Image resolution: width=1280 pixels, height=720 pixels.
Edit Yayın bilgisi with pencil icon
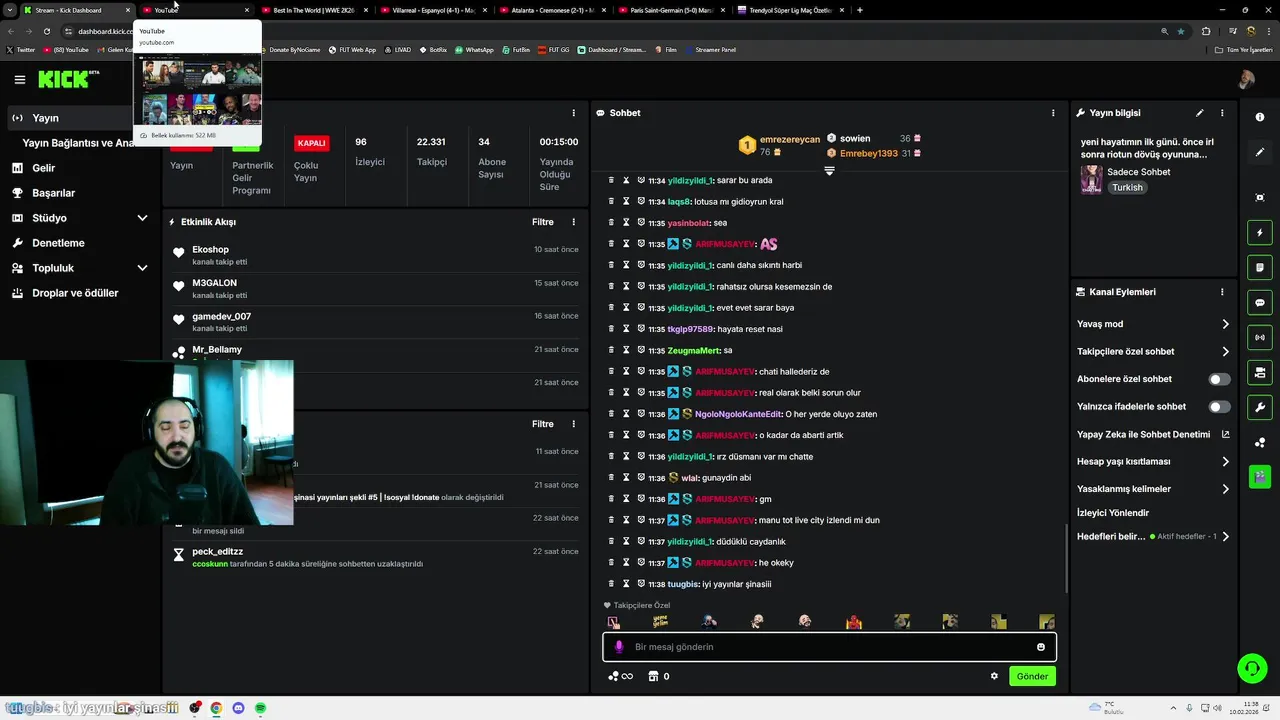tap(1199, 113)
